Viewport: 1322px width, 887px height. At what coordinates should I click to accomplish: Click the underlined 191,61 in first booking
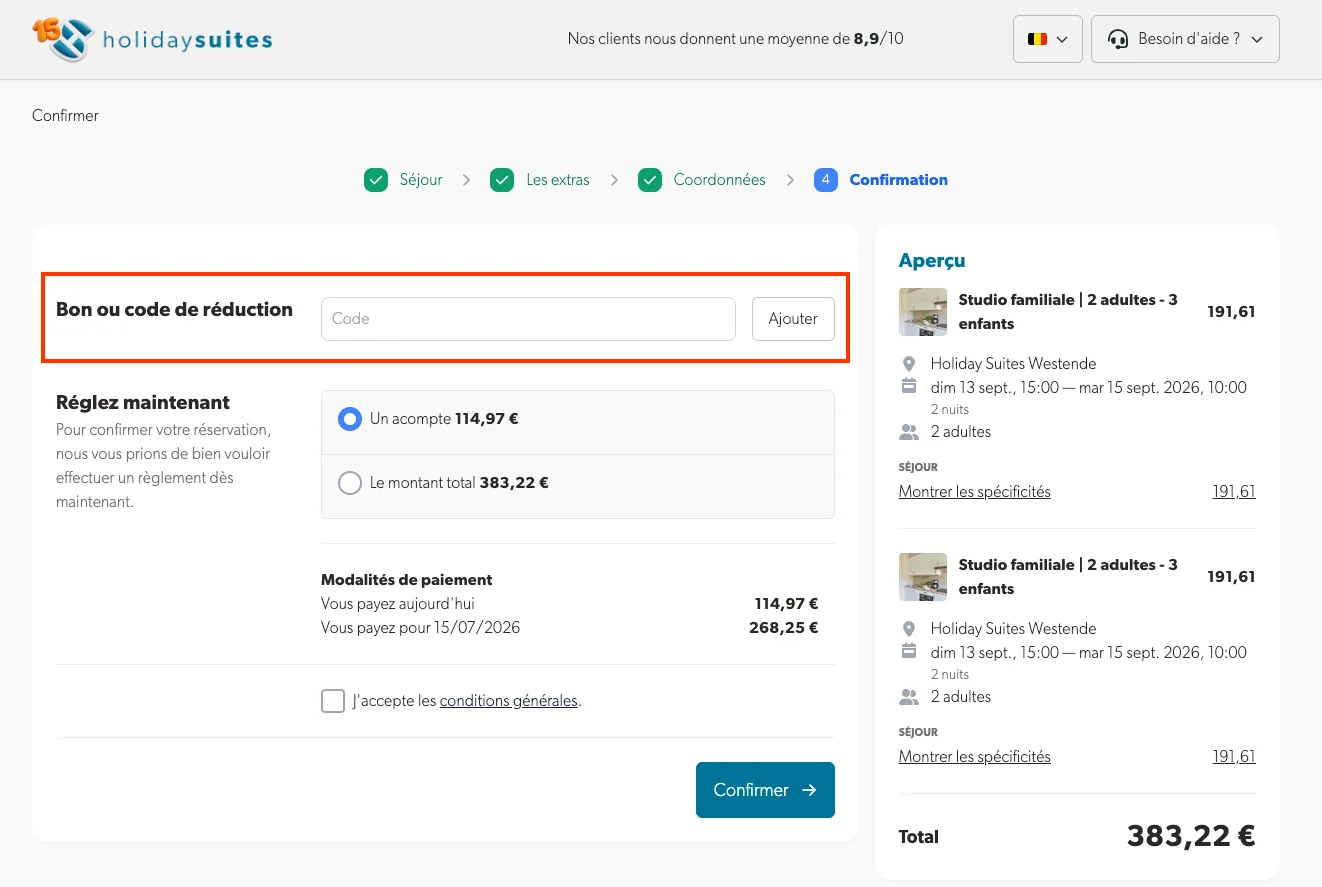pos(1234,492)
